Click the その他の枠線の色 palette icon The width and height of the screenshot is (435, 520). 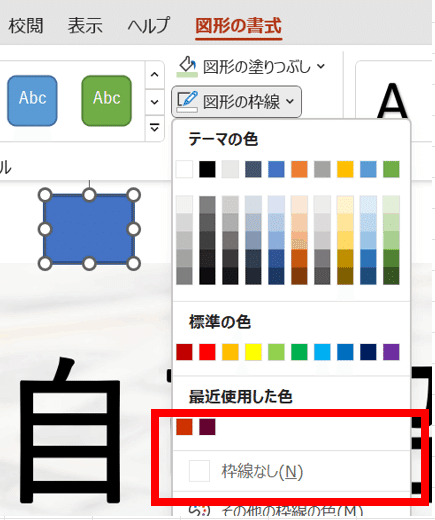(x=199, y=511)
